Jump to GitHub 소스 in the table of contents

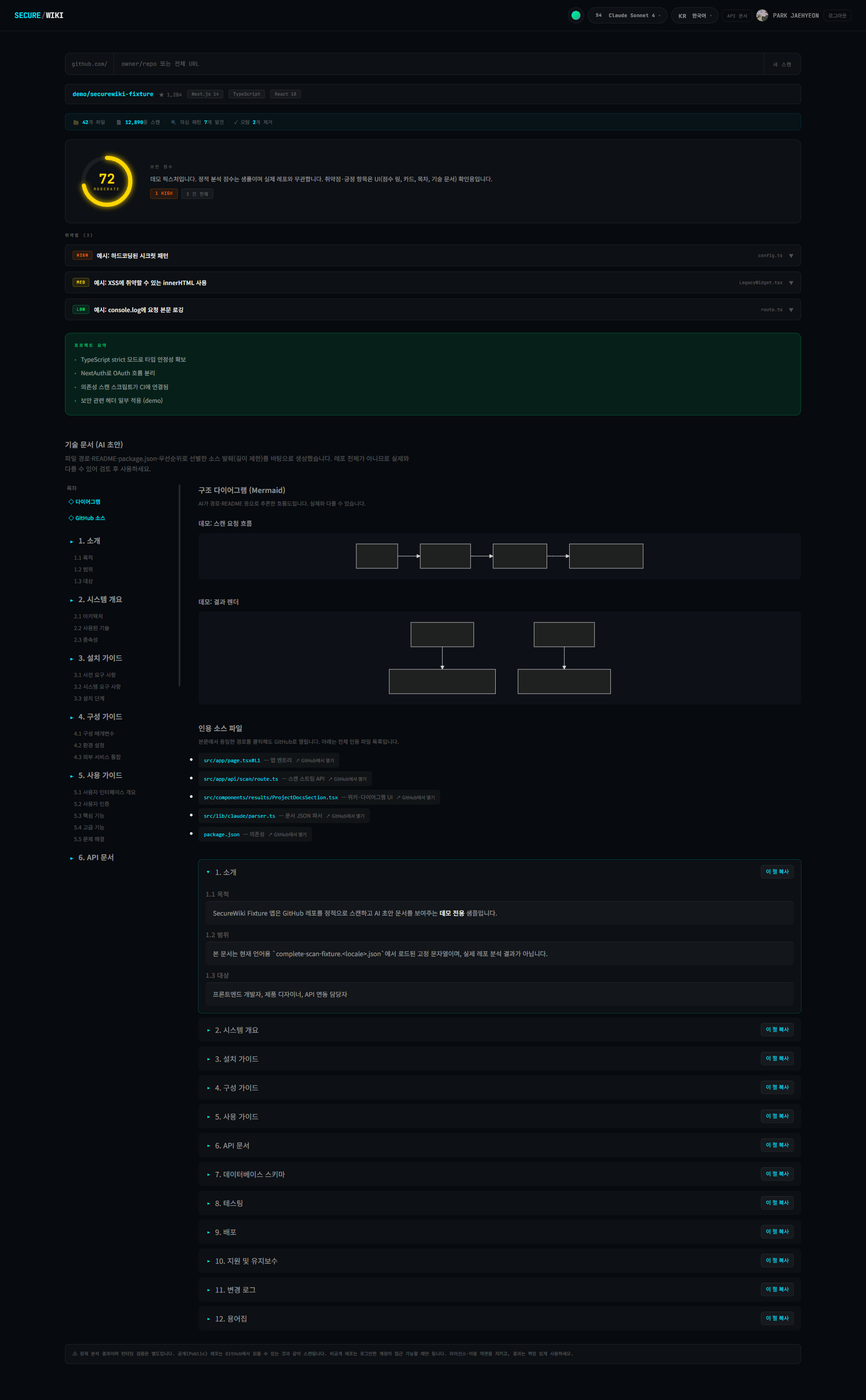click(90, 518)
